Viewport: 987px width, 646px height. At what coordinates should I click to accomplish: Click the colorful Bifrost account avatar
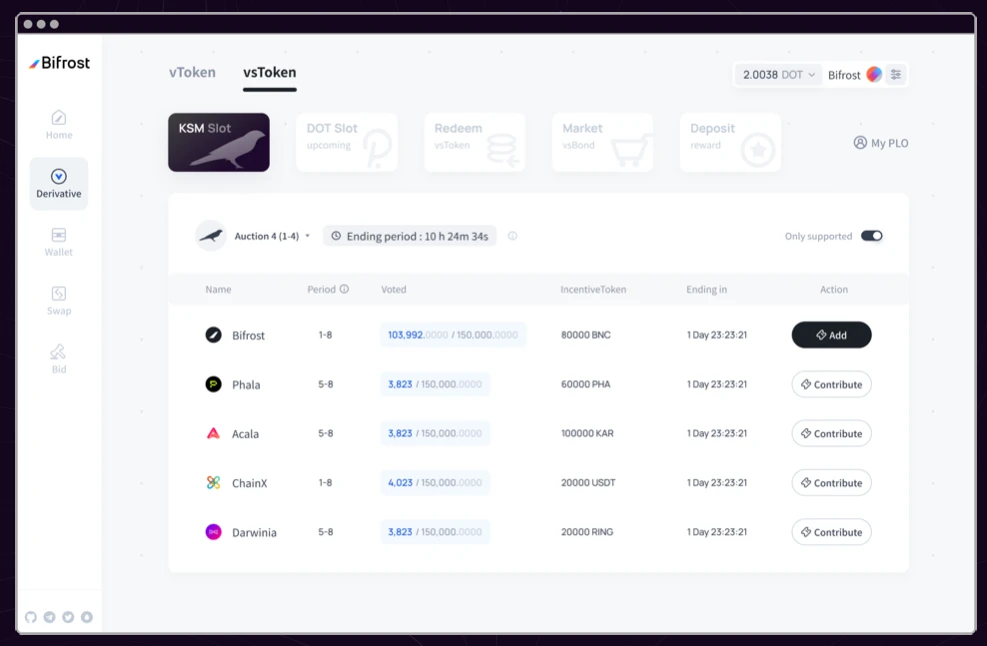click(874, 75)
